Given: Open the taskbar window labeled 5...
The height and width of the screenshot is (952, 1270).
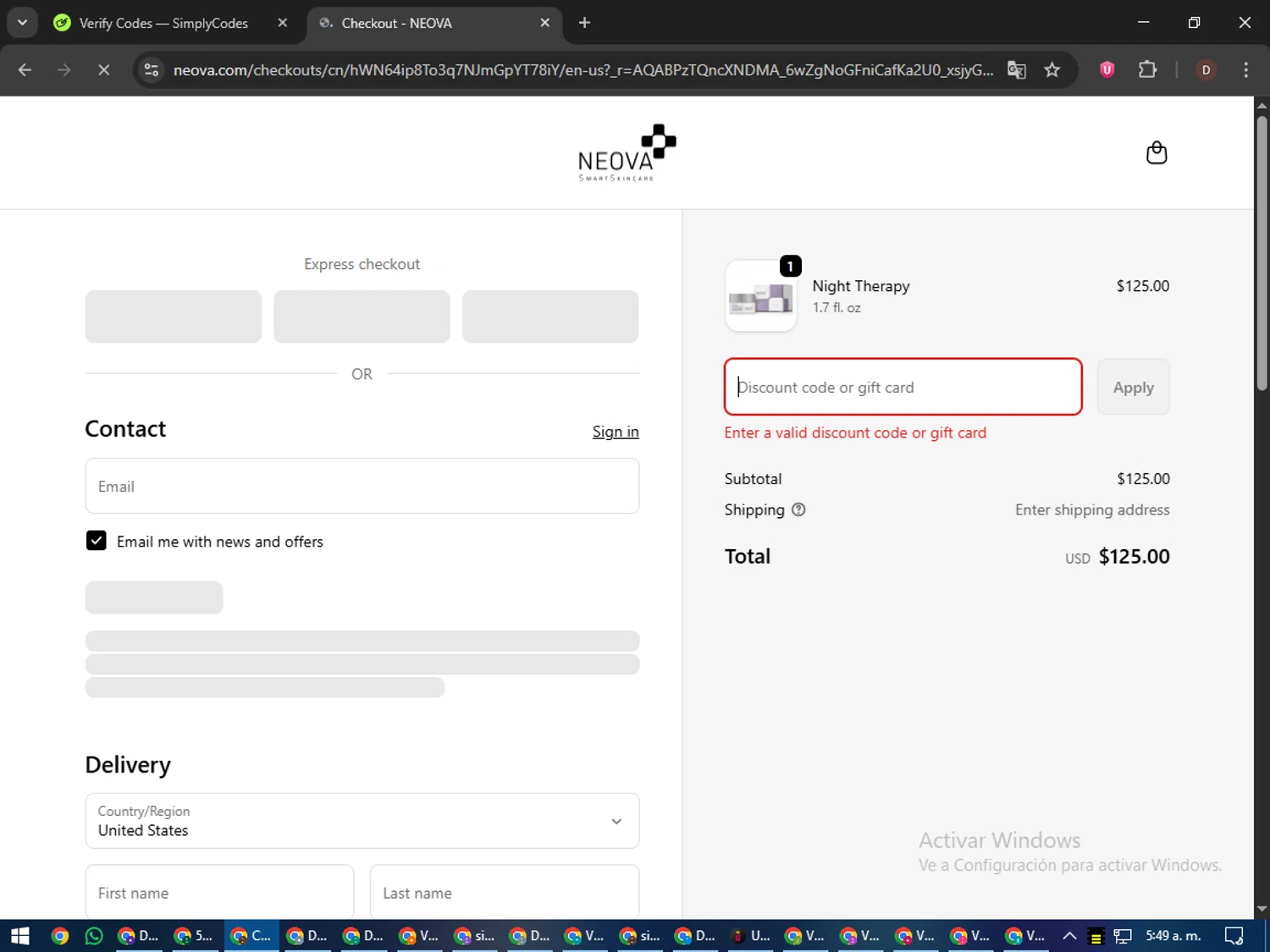Looking at the screenshot, I should point(194,936).
